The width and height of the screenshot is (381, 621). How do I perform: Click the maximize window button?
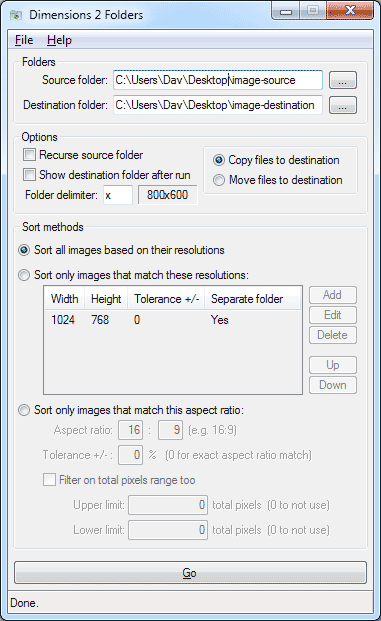(313, 11)
